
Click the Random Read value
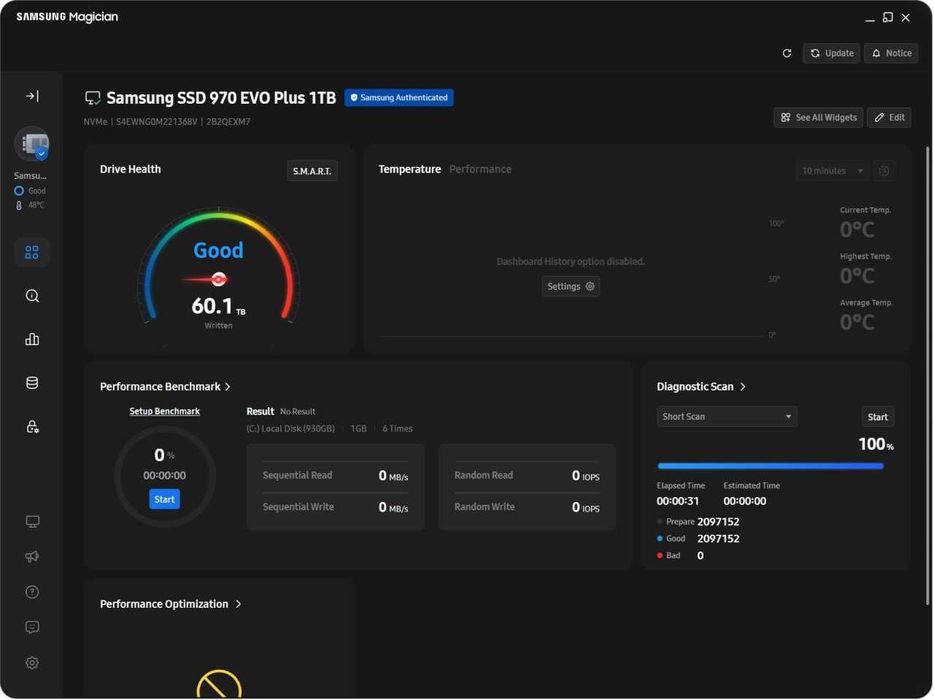[x=586, y=475]
